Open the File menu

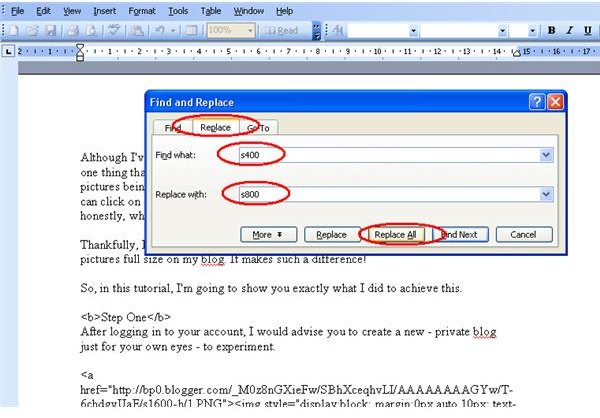[x=18, y=11]
